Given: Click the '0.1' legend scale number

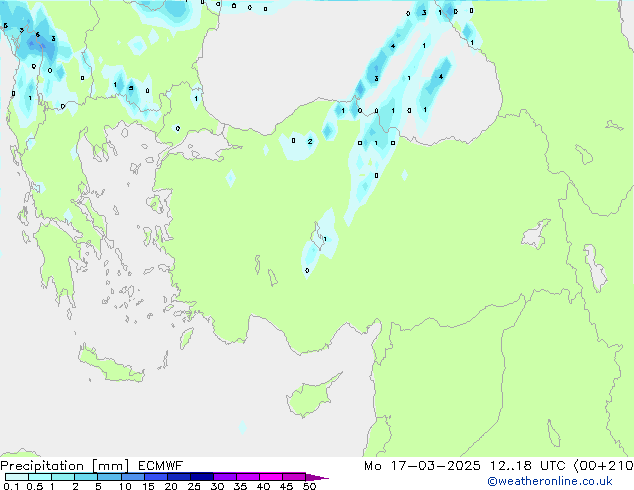Looking at the screenshot, I should point(11,486).
